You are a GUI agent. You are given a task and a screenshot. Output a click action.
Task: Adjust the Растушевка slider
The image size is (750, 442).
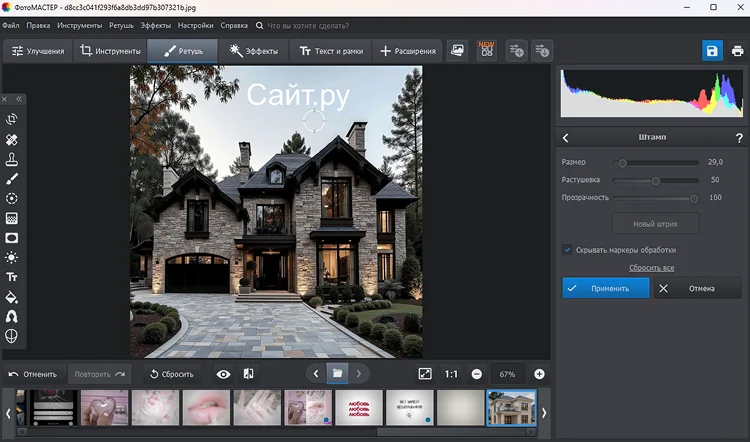pyautogui.click(x=656, y=180)
